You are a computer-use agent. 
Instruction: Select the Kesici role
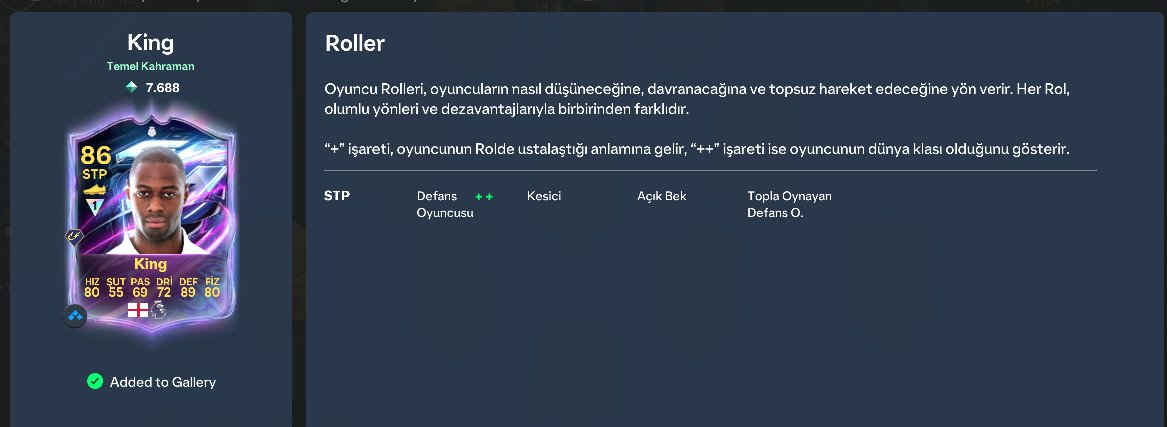point(544,196)
